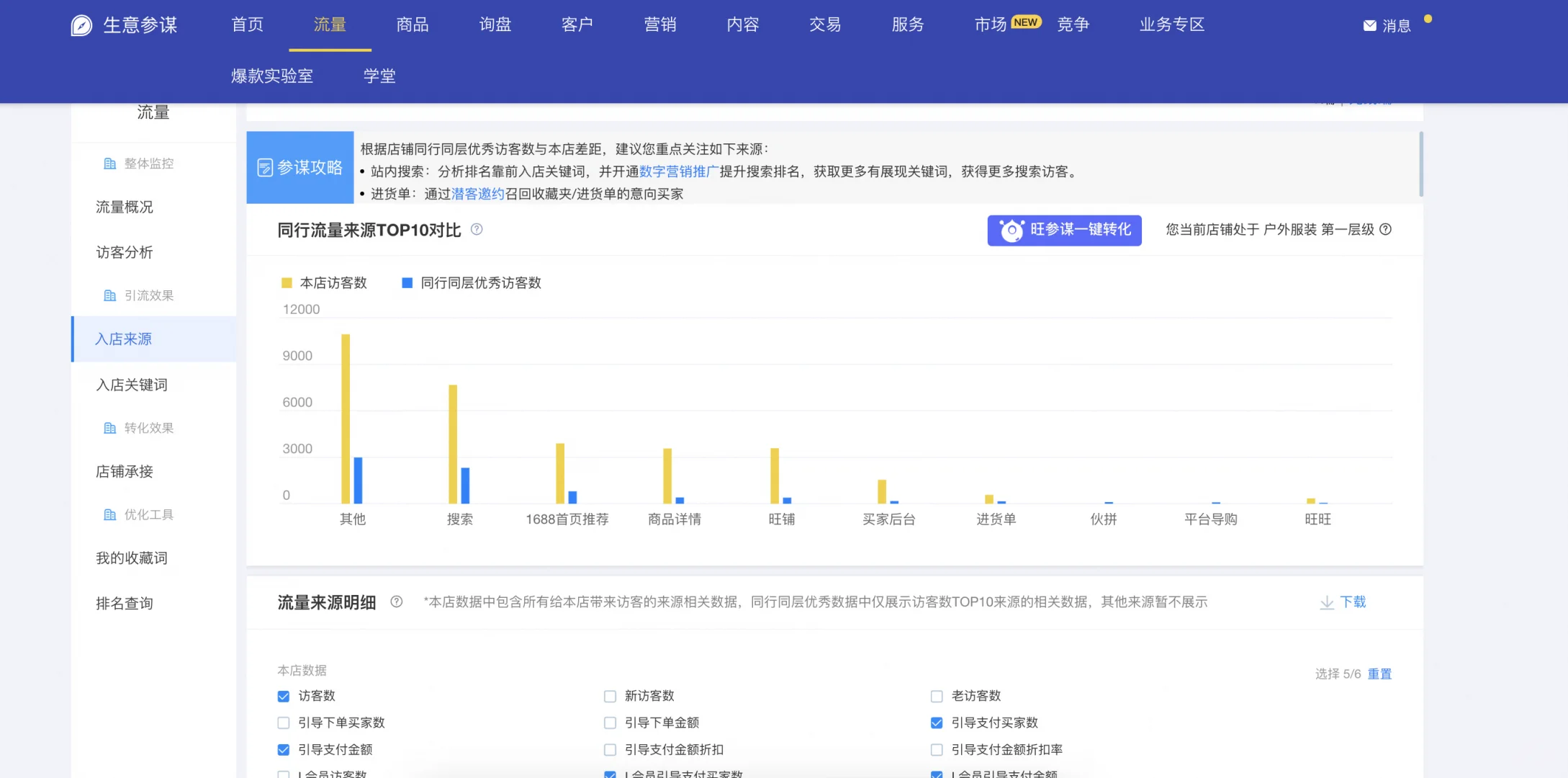
Task: Toggle the blue 同行同层优秀访客数 legend swatch
Action: (407, 283)
